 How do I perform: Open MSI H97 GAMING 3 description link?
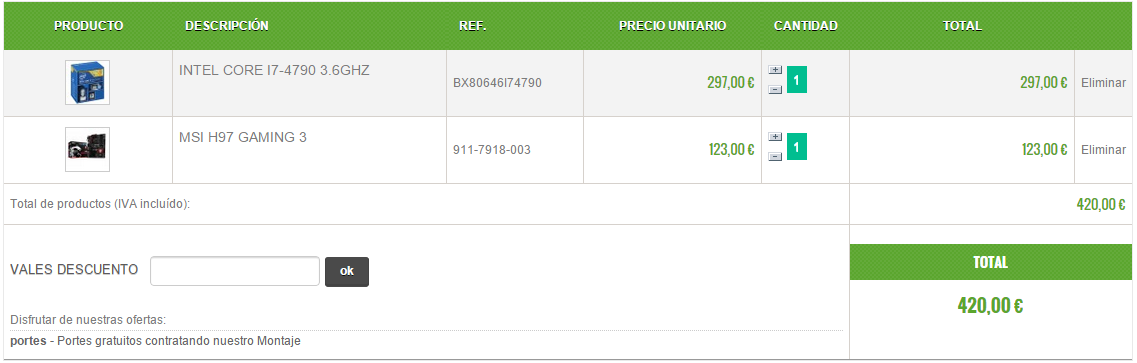(x=243, y=137)
